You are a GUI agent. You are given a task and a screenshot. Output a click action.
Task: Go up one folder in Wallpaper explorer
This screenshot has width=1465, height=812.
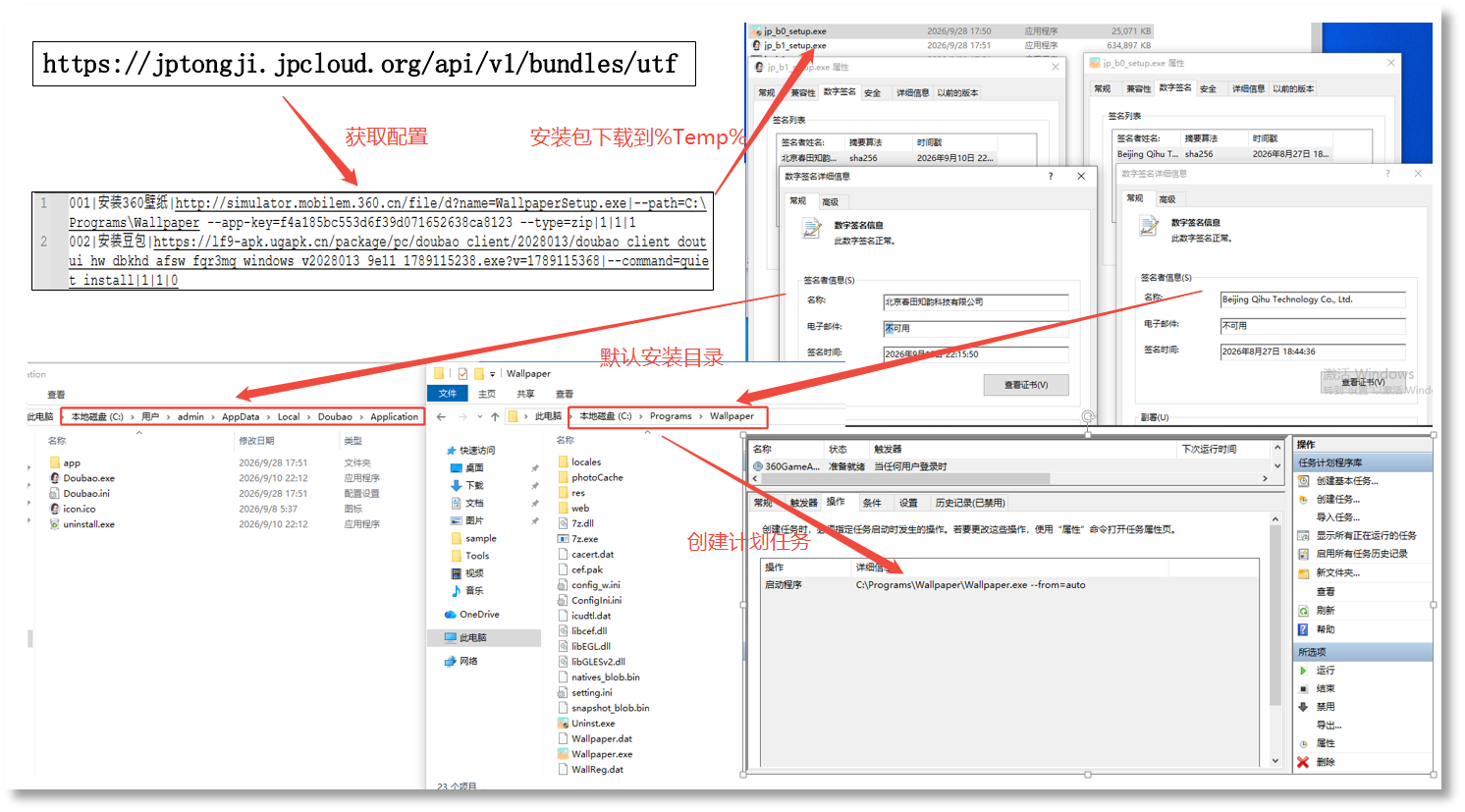pos(495,416)
